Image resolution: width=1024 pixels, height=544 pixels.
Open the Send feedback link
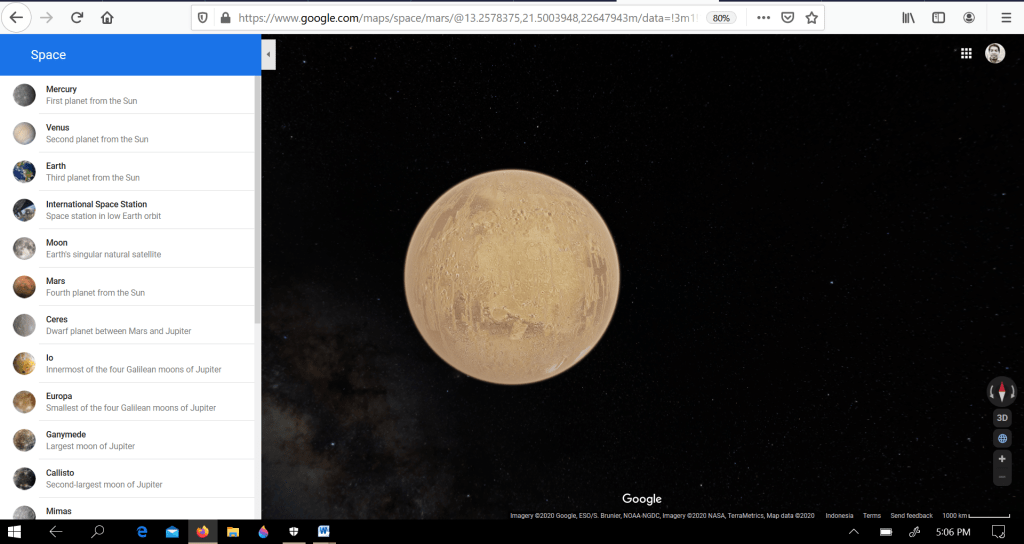pos(911,516)
